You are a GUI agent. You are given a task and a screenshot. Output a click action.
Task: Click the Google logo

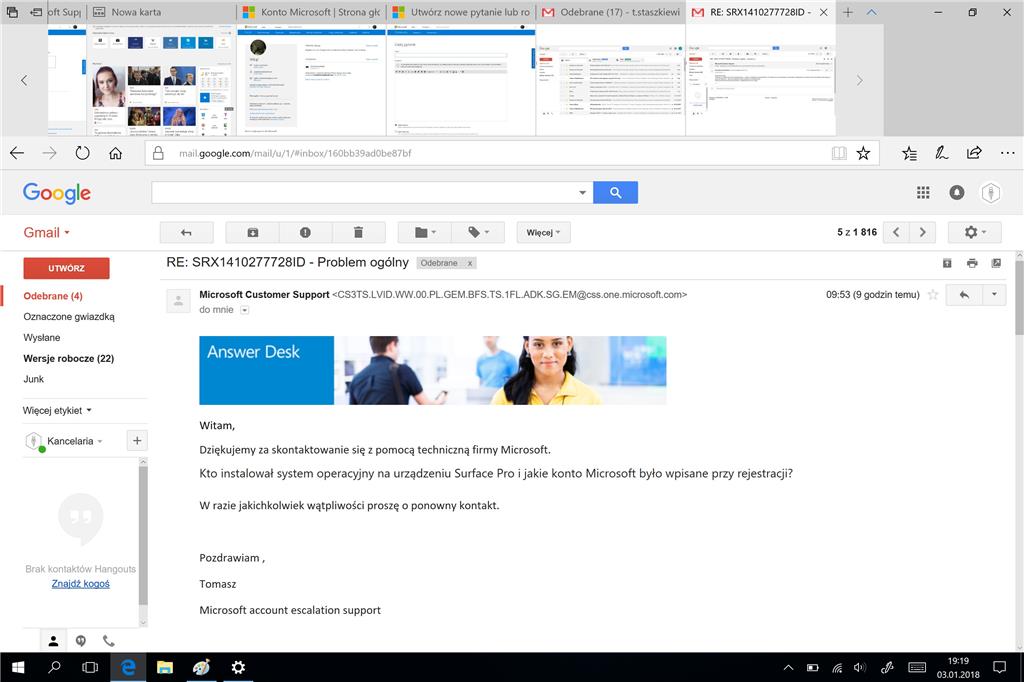tap(57, 193)
